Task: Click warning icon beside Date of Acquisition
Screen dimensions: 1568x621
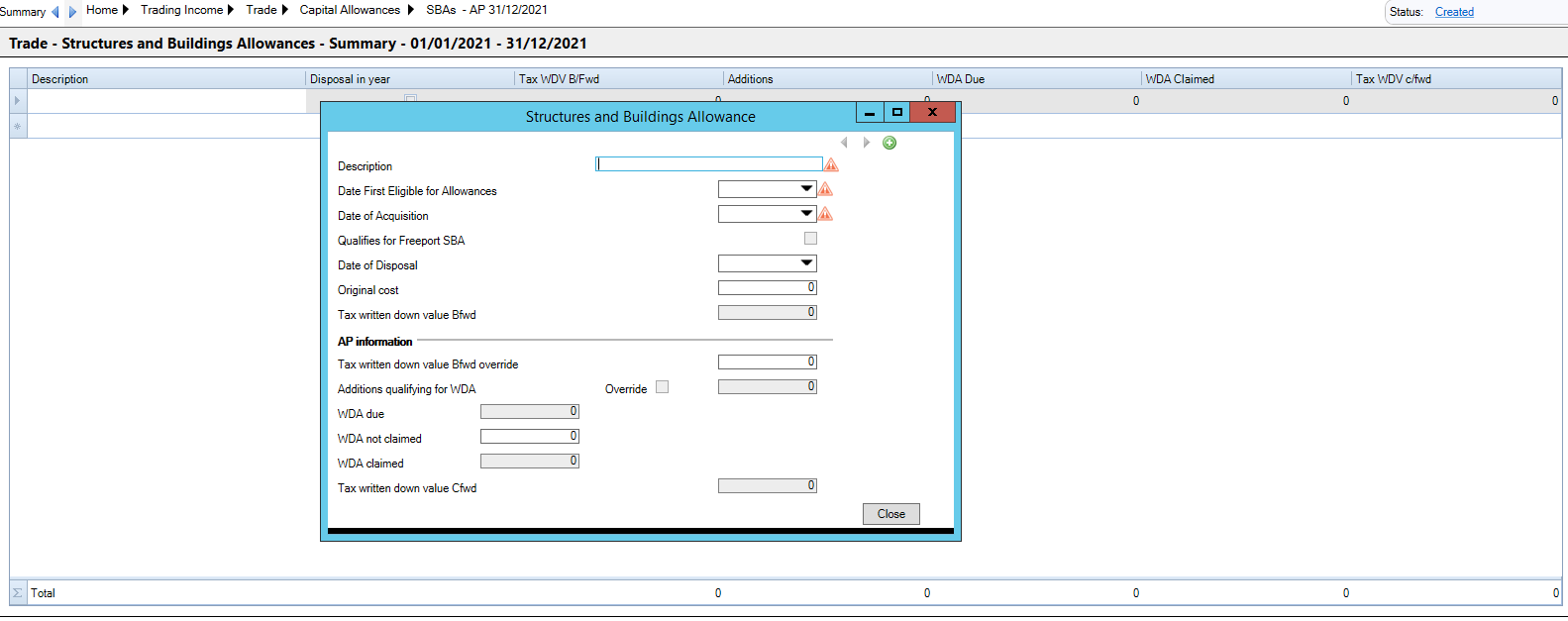Action: (825, 214)
